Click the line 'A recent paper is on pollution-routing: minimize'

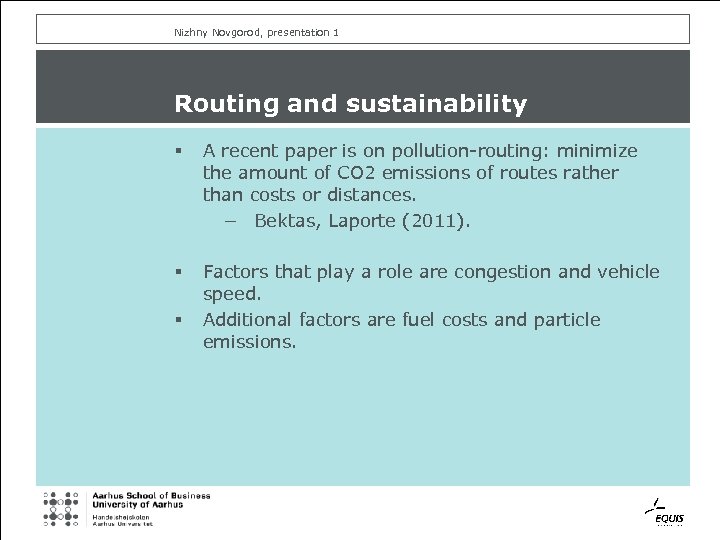[420, 151]
